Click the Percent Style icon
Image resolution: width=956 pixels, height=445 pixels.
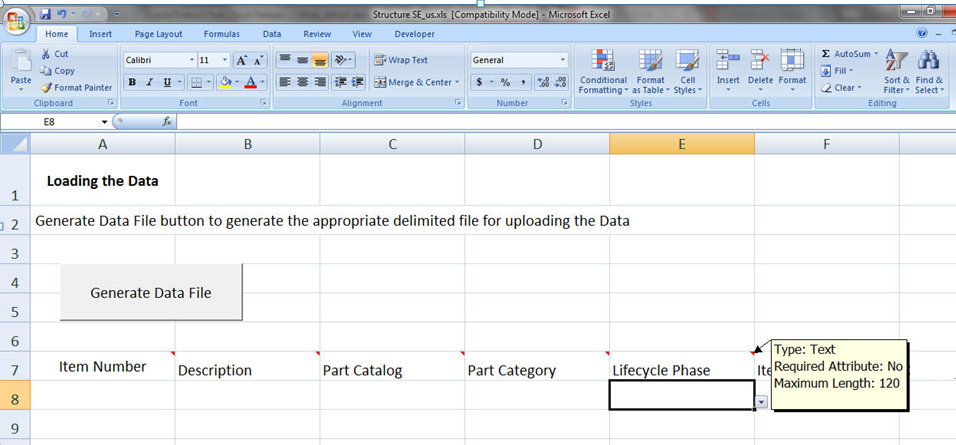505,82
